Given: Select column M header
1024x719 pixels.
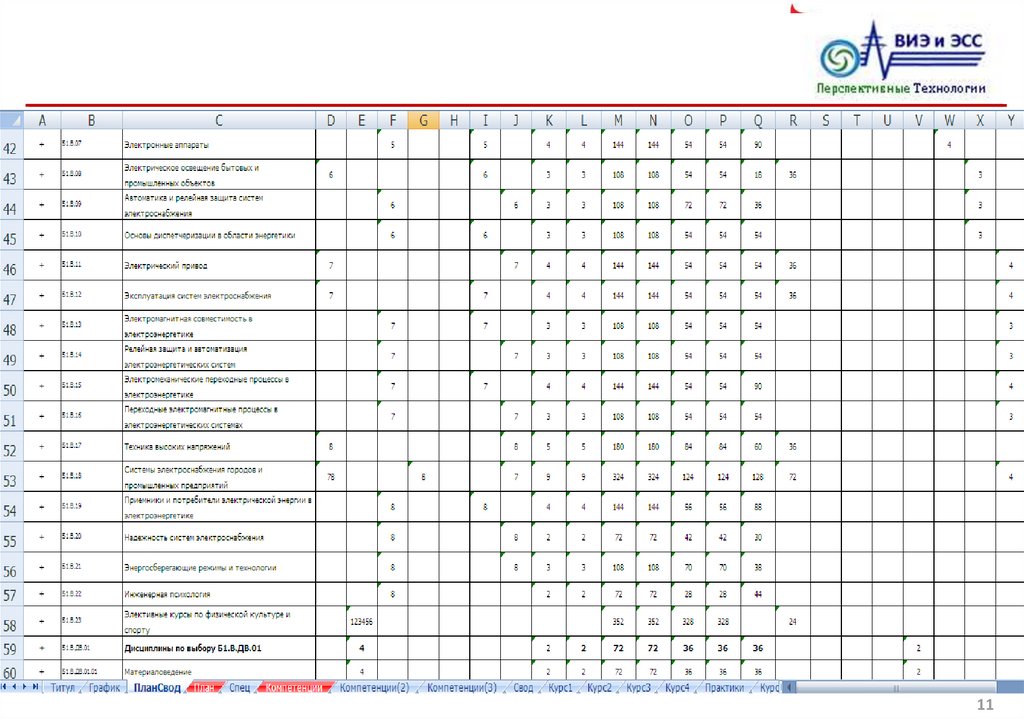Looking at the screenshot, I should (618, 120).
